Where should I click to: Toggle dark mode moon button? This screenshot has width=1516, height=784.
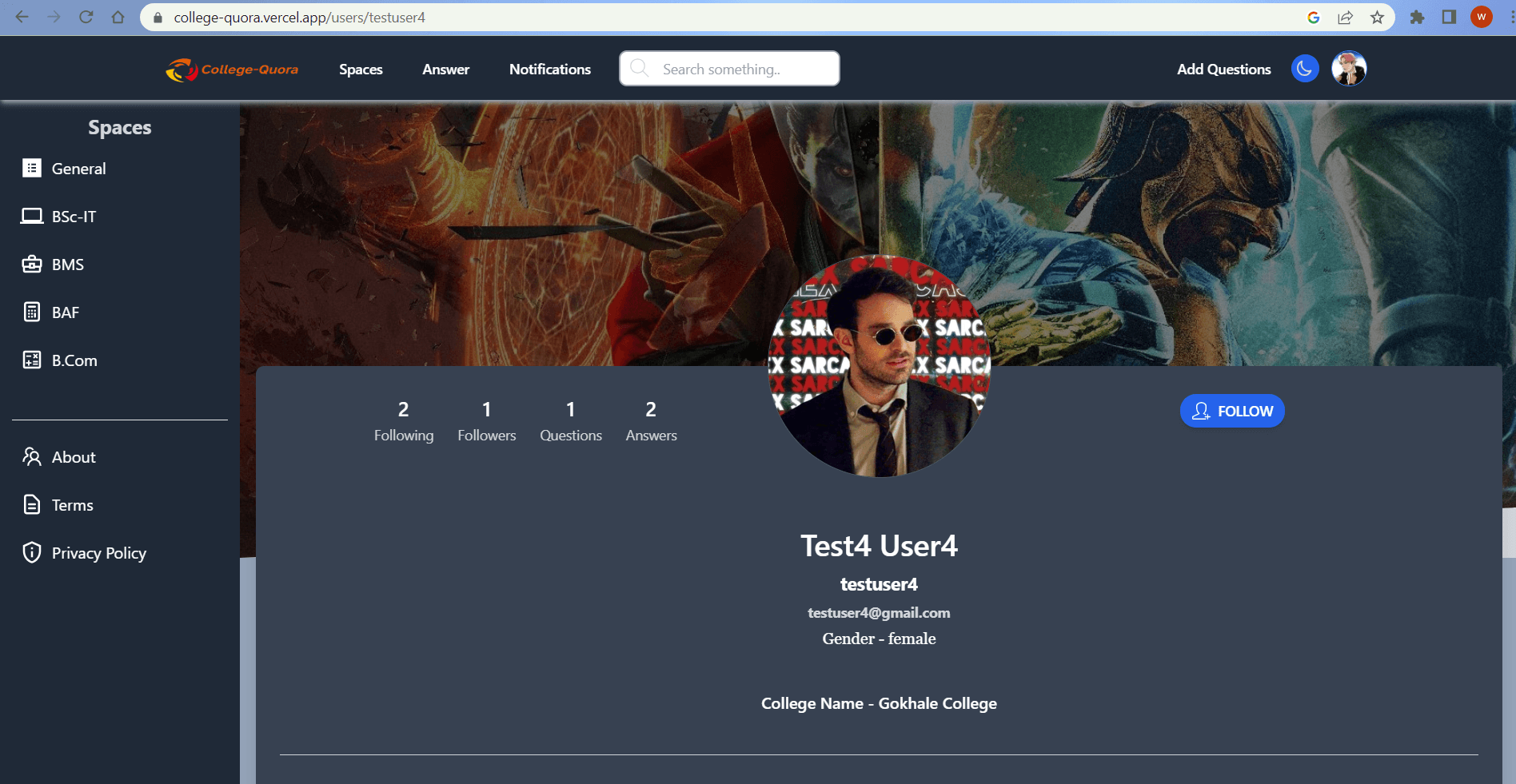[1305, 69]
